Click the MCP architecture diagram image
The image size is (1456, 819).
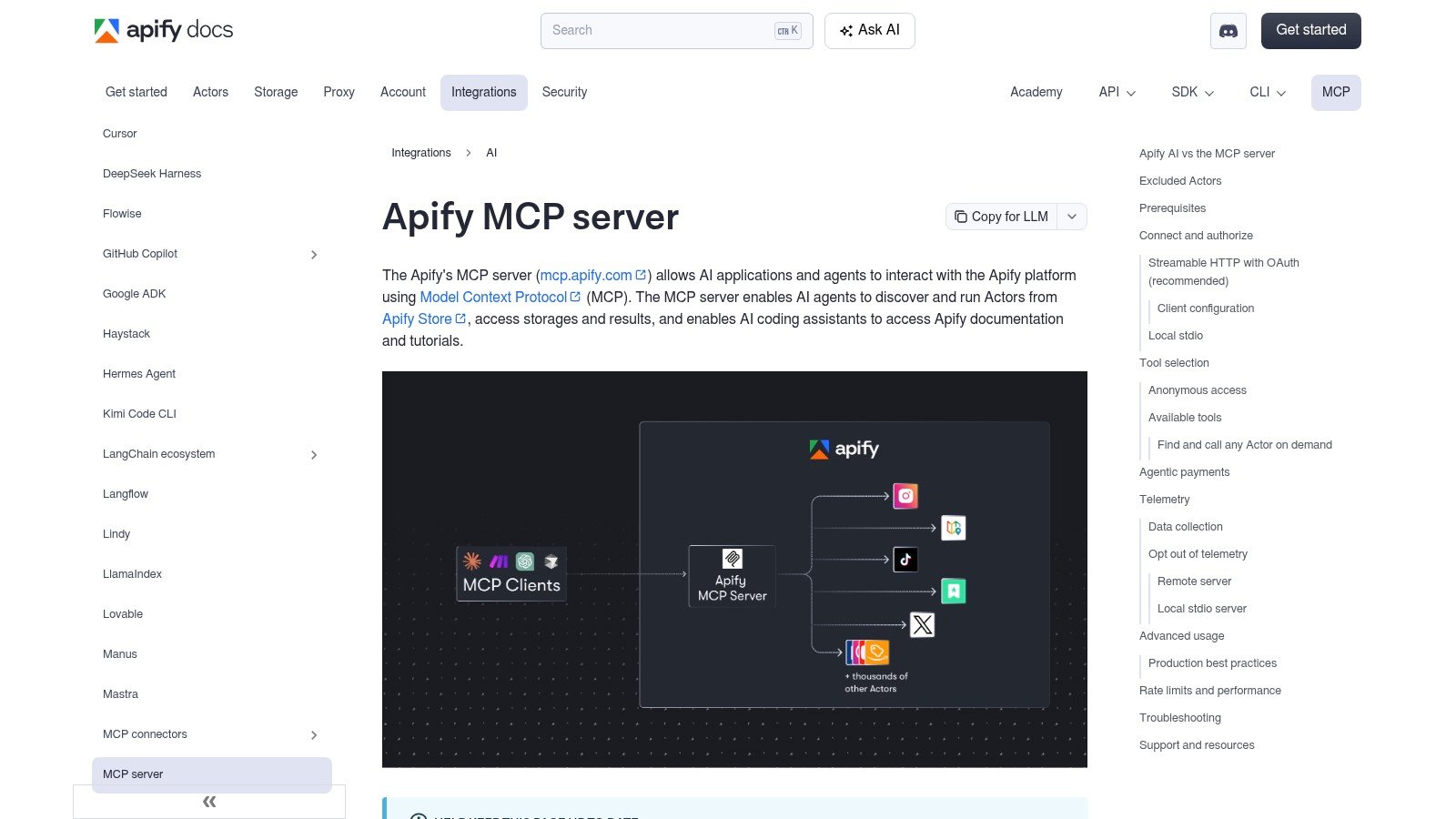click(x=734, y=569)
